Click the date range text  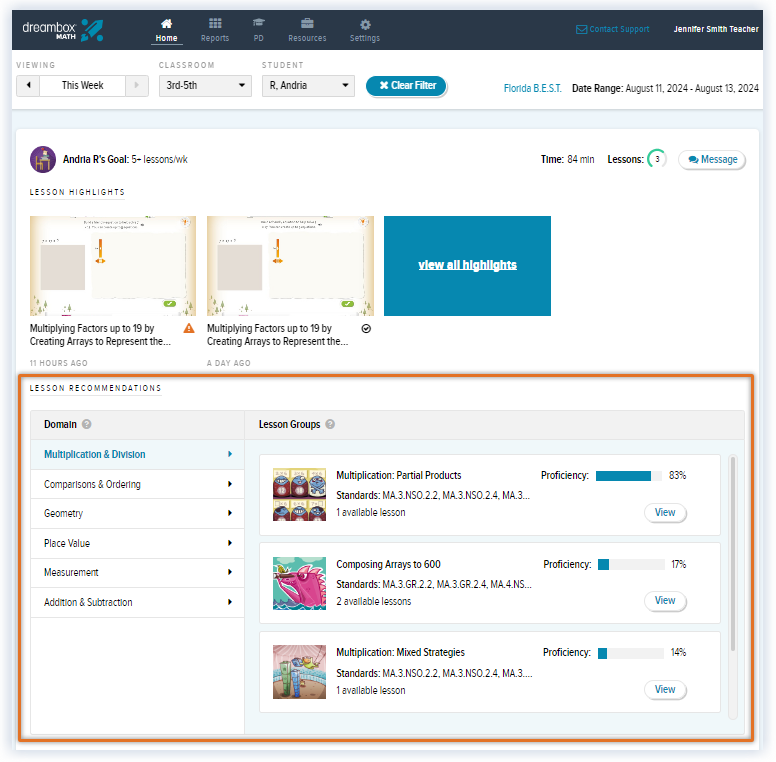click(665, 89)
